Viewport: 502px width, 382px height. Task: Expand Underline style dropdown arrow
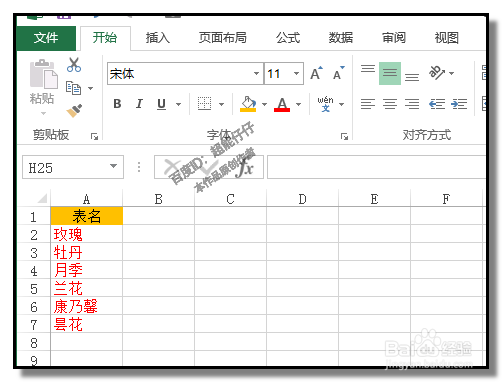(179, 104)
